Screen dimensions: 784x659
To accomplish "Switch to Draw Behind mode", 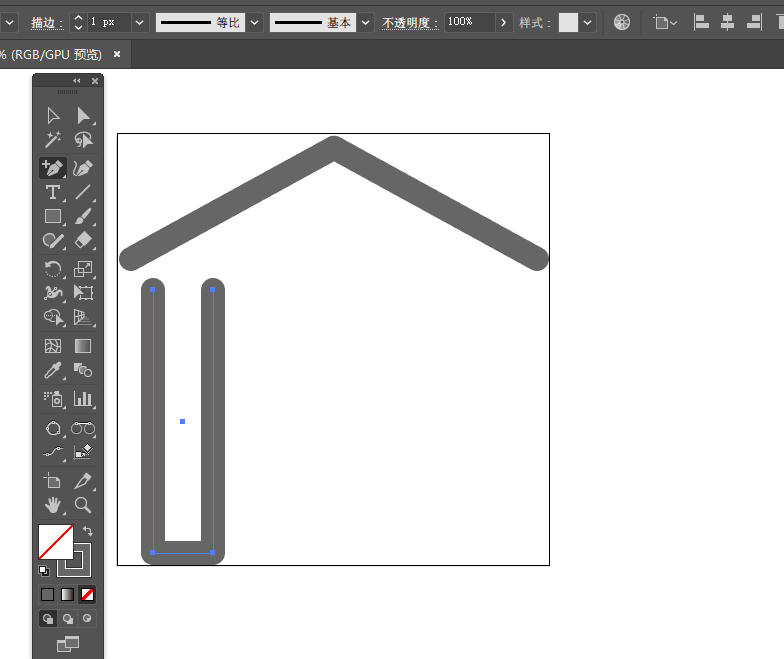I will [68, 619].
